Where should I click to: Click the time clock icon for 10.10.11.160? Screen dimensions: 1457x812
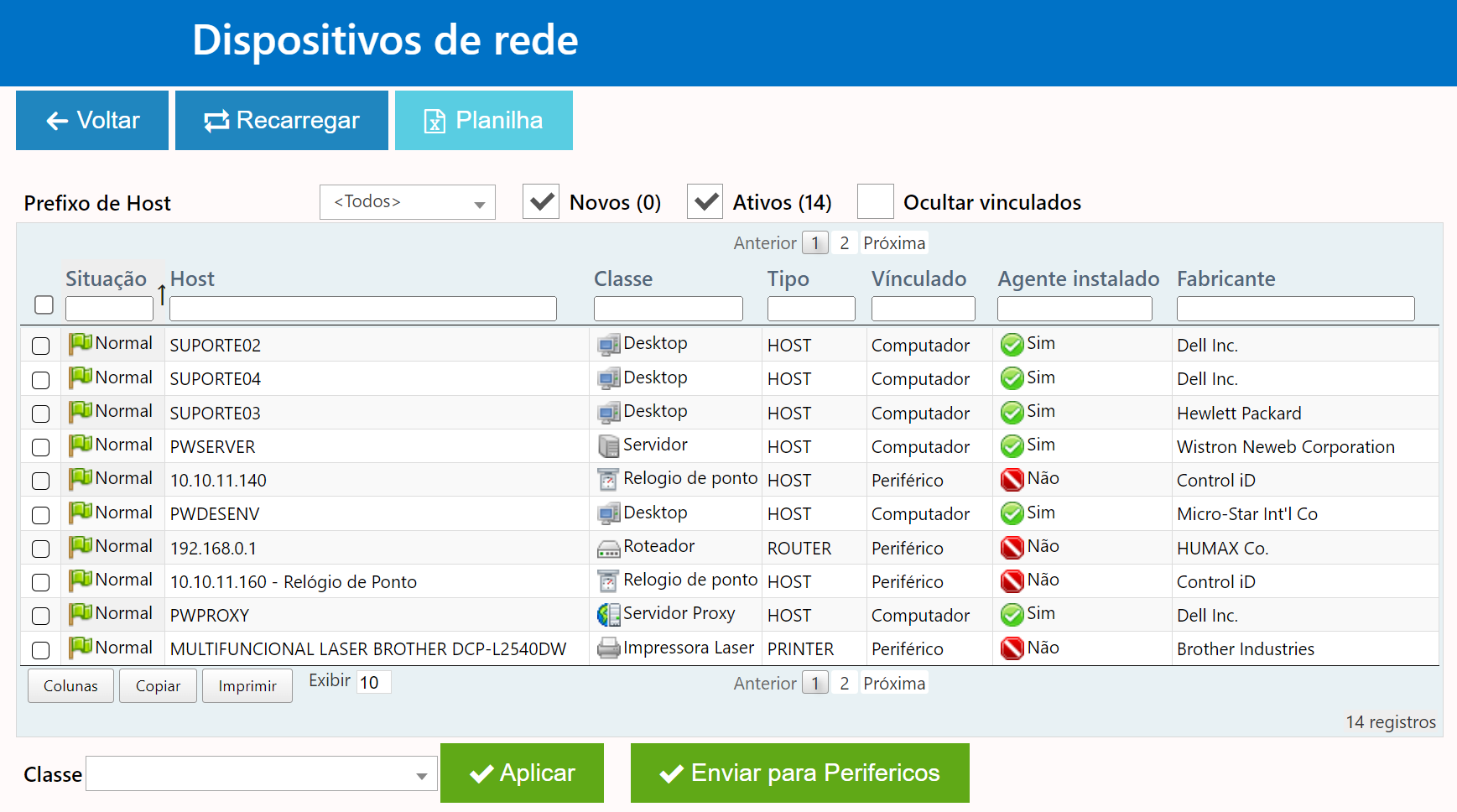(609, 580)
